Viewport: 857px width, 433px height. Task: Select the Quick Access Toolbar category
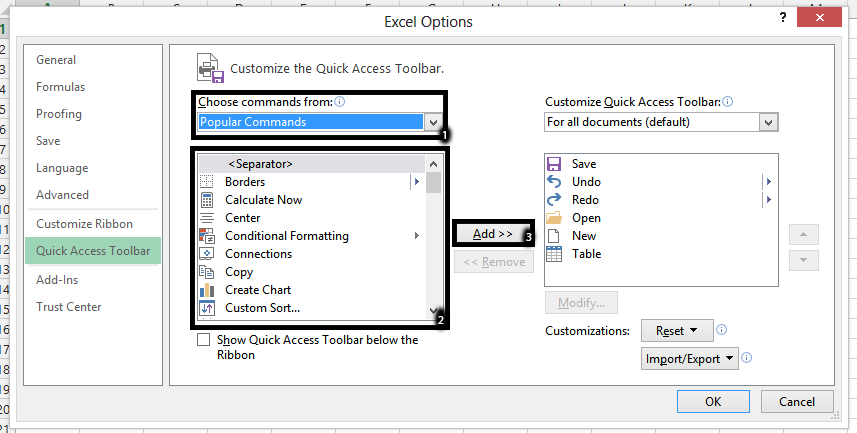coord(93,251)
